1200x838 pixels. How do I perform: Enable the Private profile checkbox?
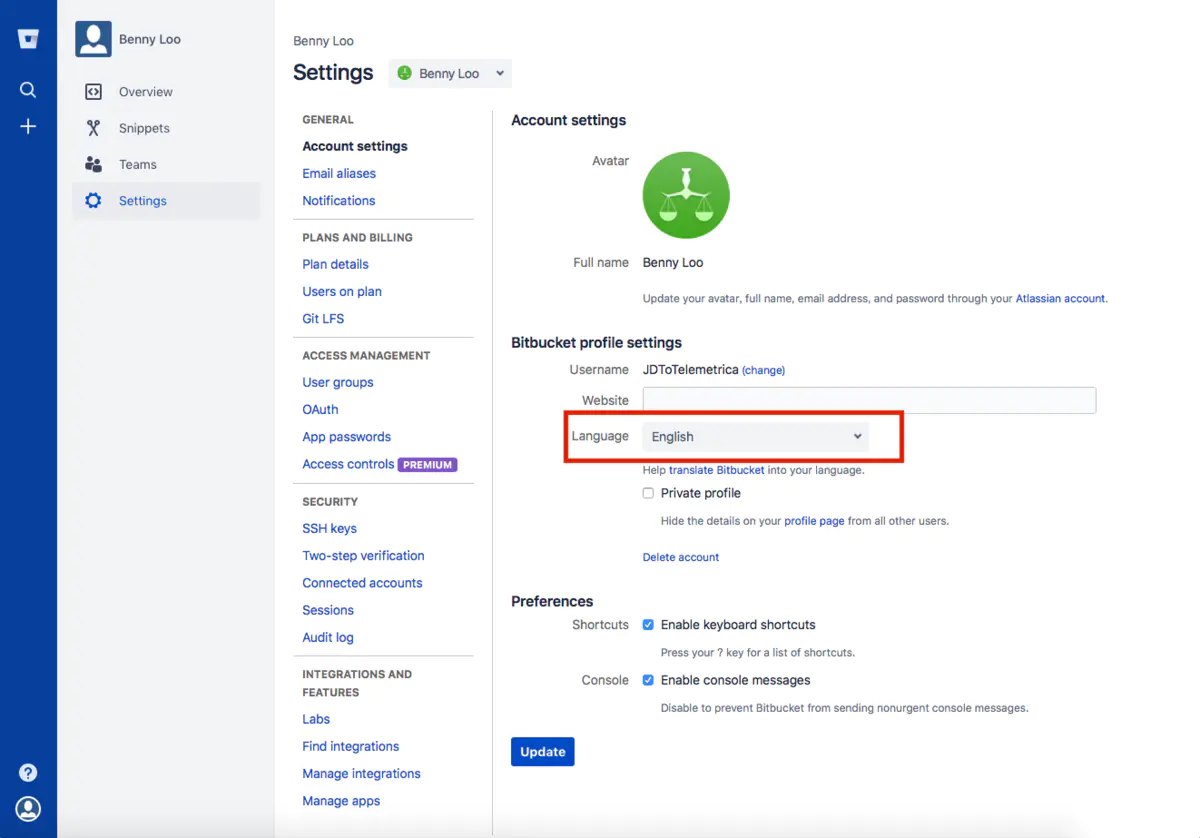pyautogui.click(x=648, y=492)
